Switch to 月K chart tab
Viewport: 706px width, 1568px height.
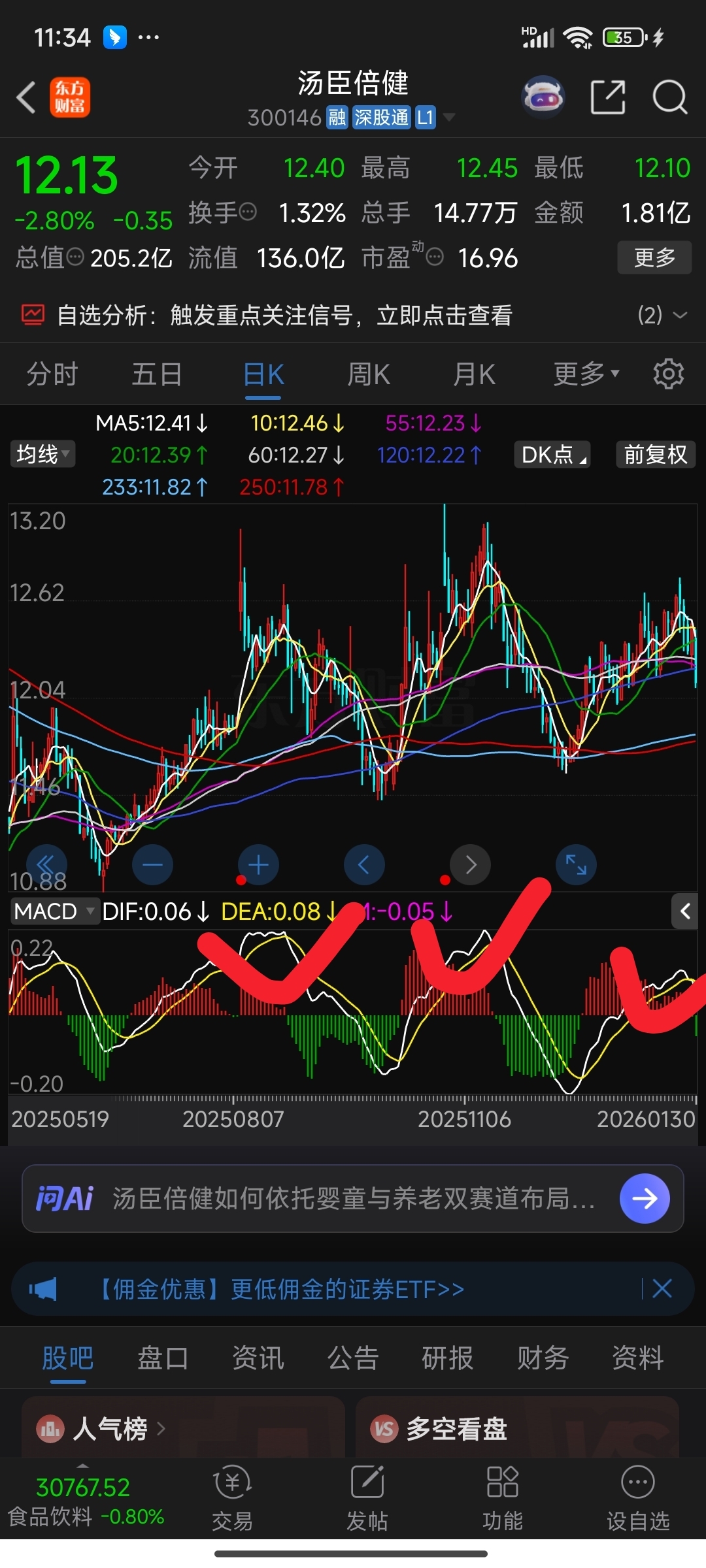point(475,374)
